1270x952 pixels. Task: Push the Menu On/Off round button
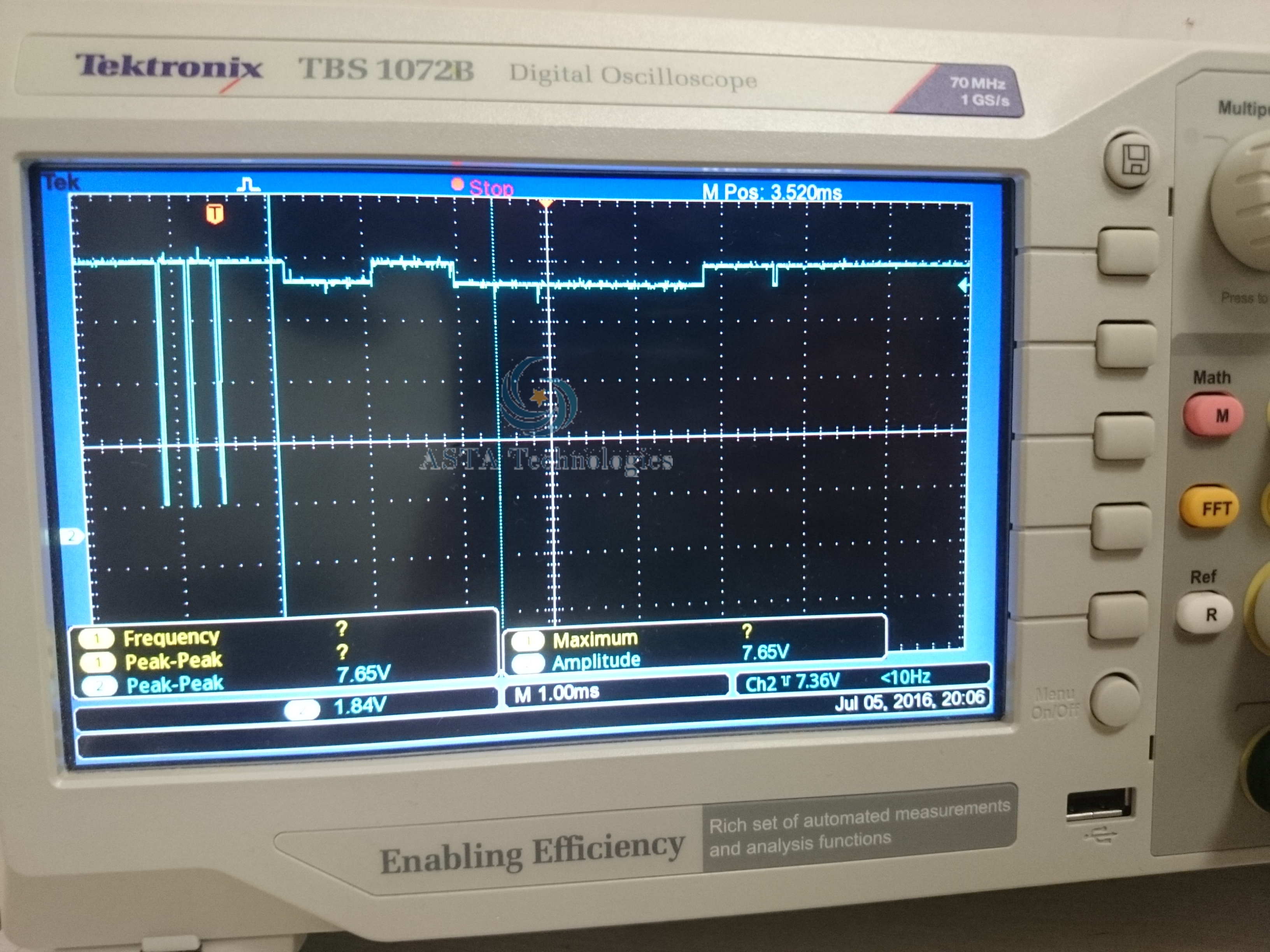coord(1114,700)
